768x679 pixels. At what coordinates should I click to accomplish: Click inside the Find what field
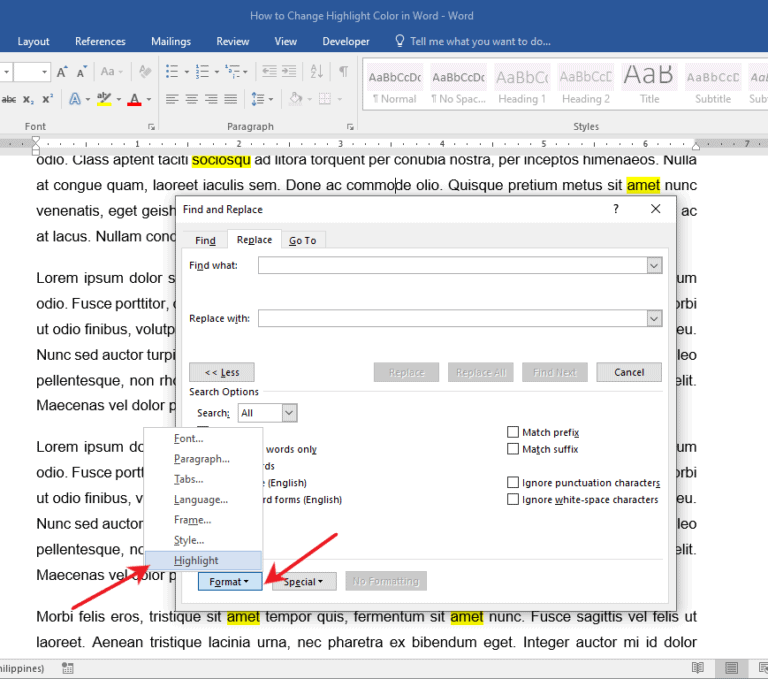(x=453, y=266)
